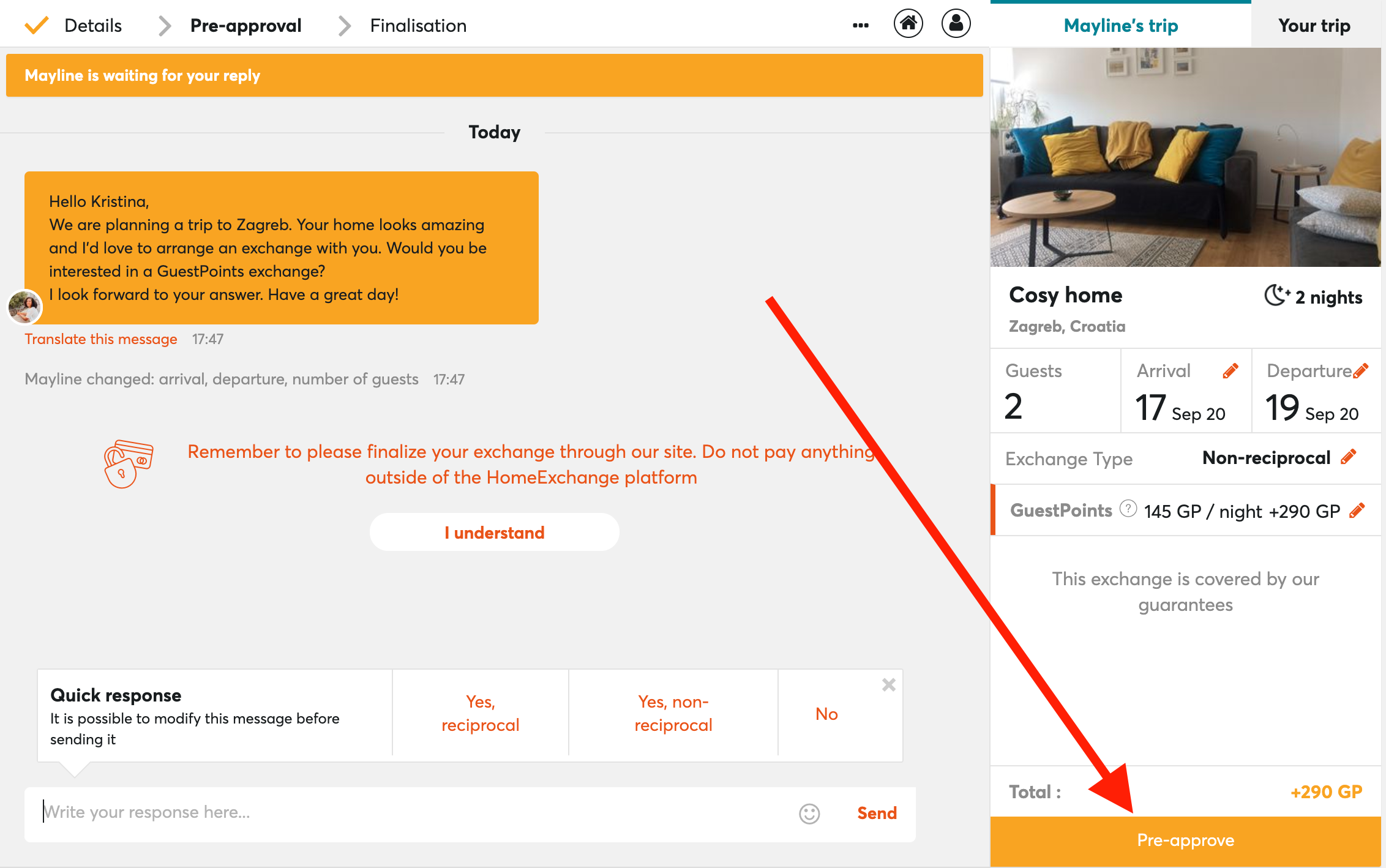
Task: Select the 'Yes, reciprocal' quick response
Action: pyautogui.click(x=480, y=713)
